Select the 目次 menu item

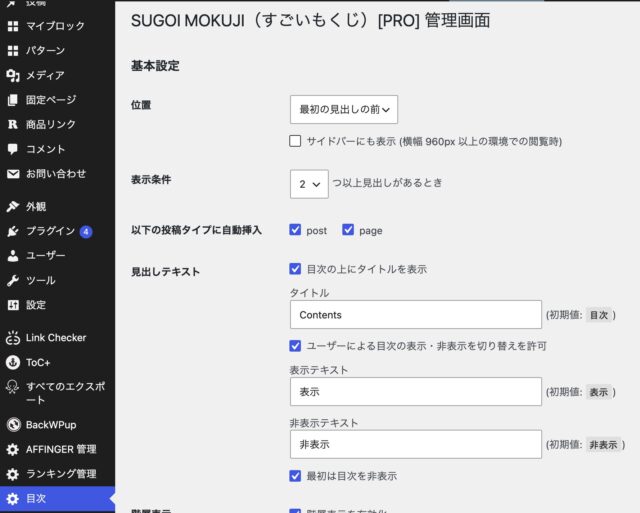[x=57, y=499]
